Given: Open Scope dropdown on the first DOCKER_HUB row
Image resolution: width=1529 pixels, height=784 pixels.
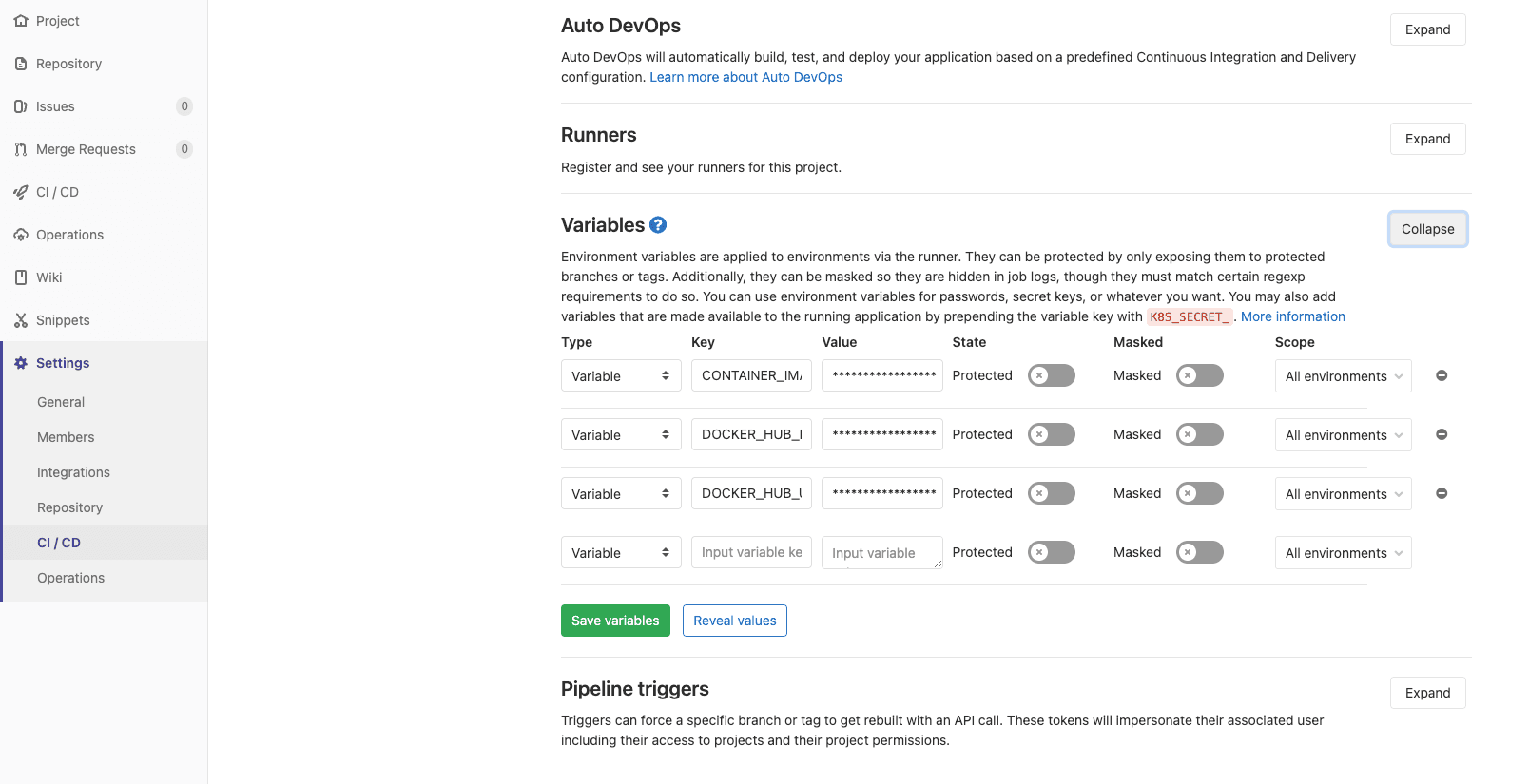Looking at the screenshot, I should (x=1343, y=435).
